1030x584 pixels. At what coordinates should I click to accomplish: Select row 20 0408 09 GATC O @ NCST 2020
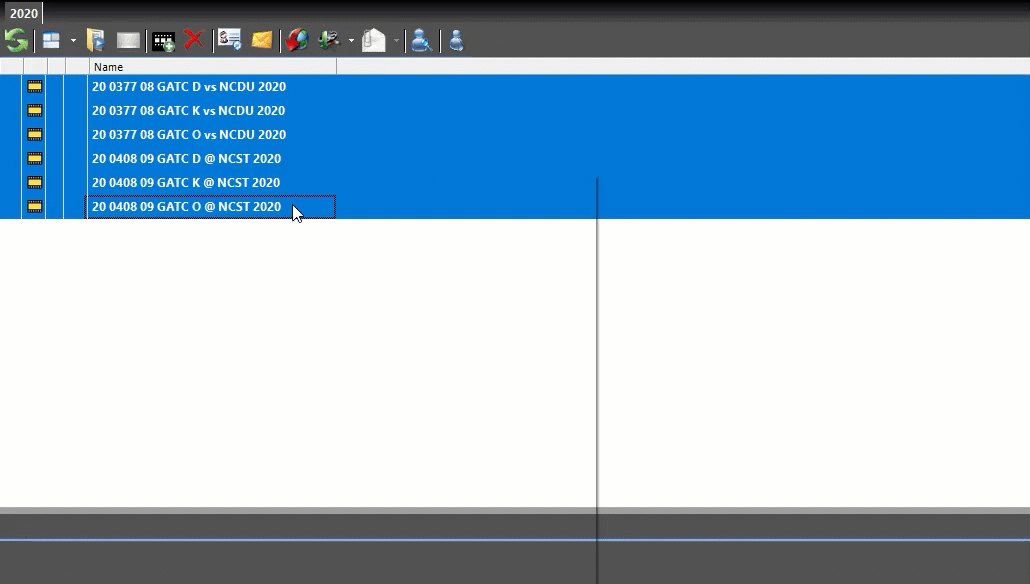(515, 206)
